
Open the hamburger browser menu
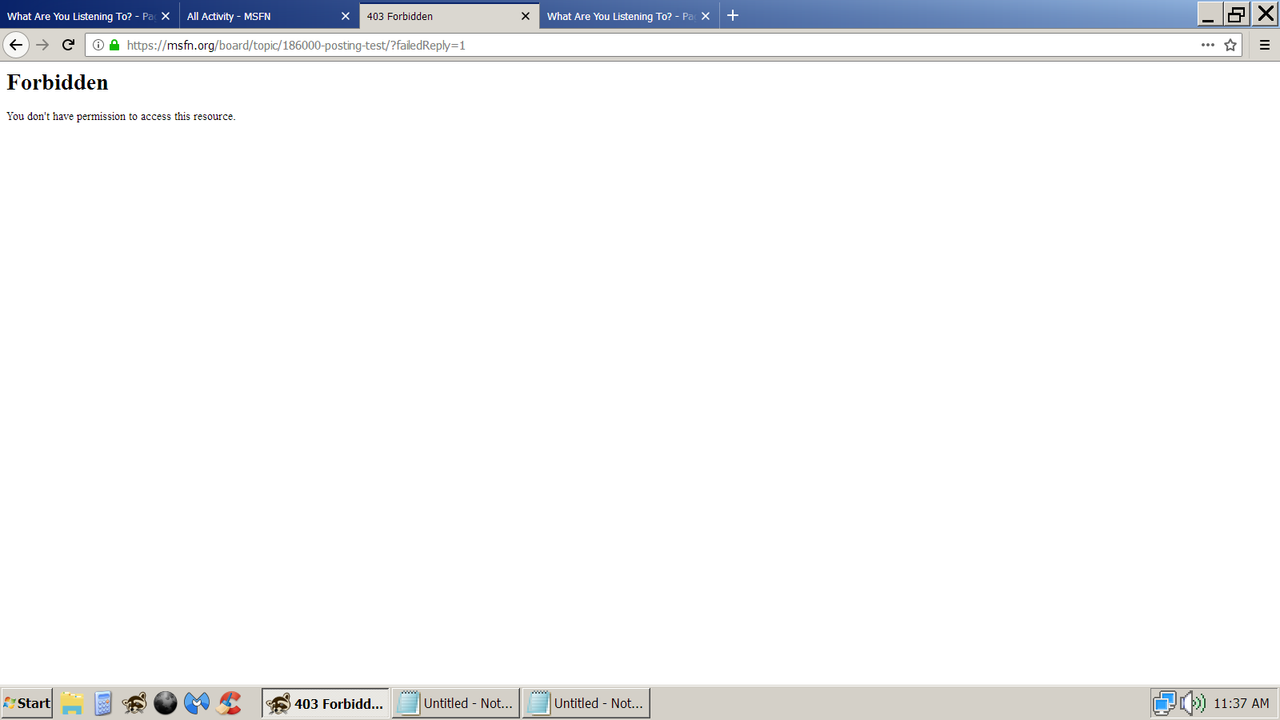tap(1263, 45)
